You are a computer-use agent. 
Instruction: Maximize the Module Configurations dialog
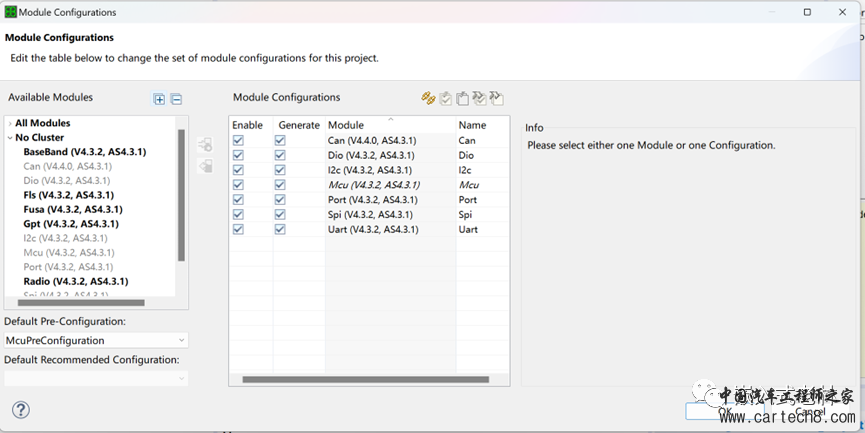[807, 12]
